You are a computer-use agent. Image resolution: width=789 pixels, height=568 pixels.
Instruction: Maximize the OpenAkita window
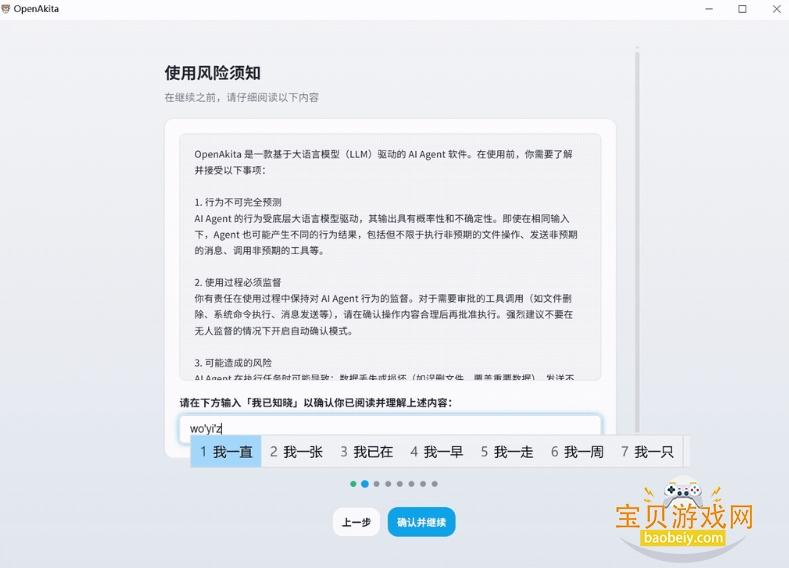click(x=742, y=9)
